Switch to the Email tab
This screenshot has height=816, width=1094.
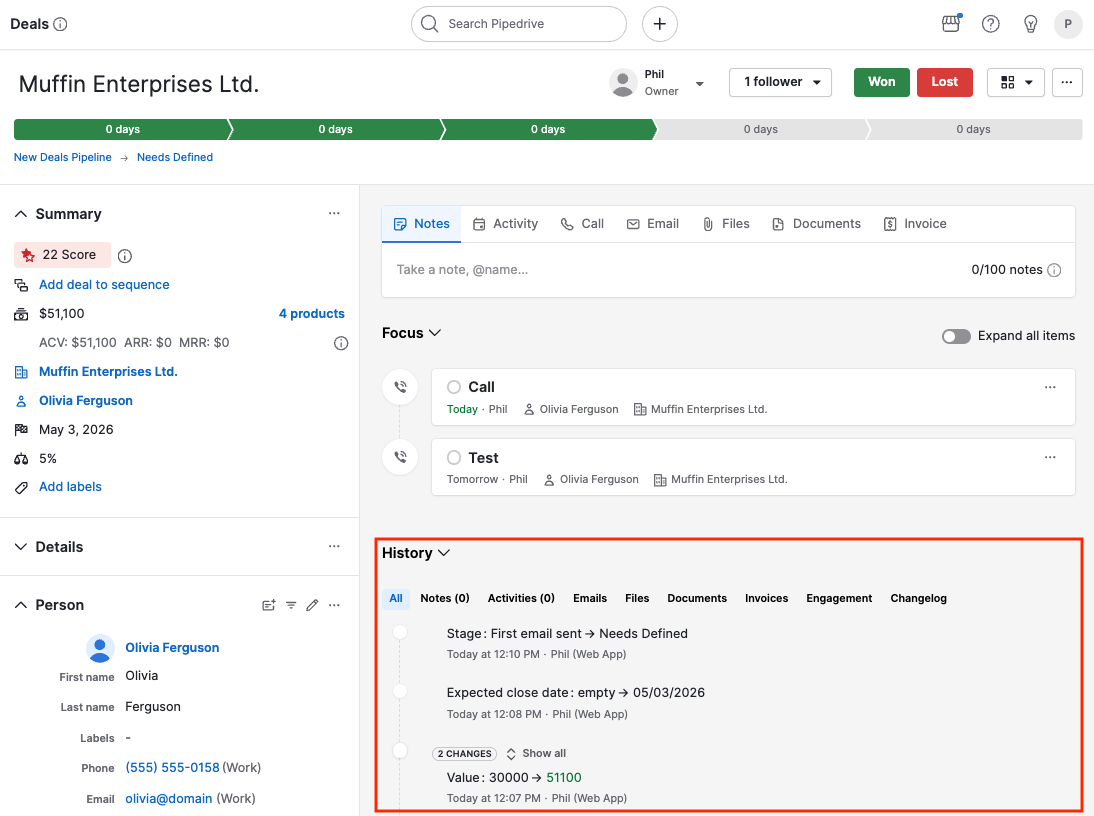click(x=653, y=224)
